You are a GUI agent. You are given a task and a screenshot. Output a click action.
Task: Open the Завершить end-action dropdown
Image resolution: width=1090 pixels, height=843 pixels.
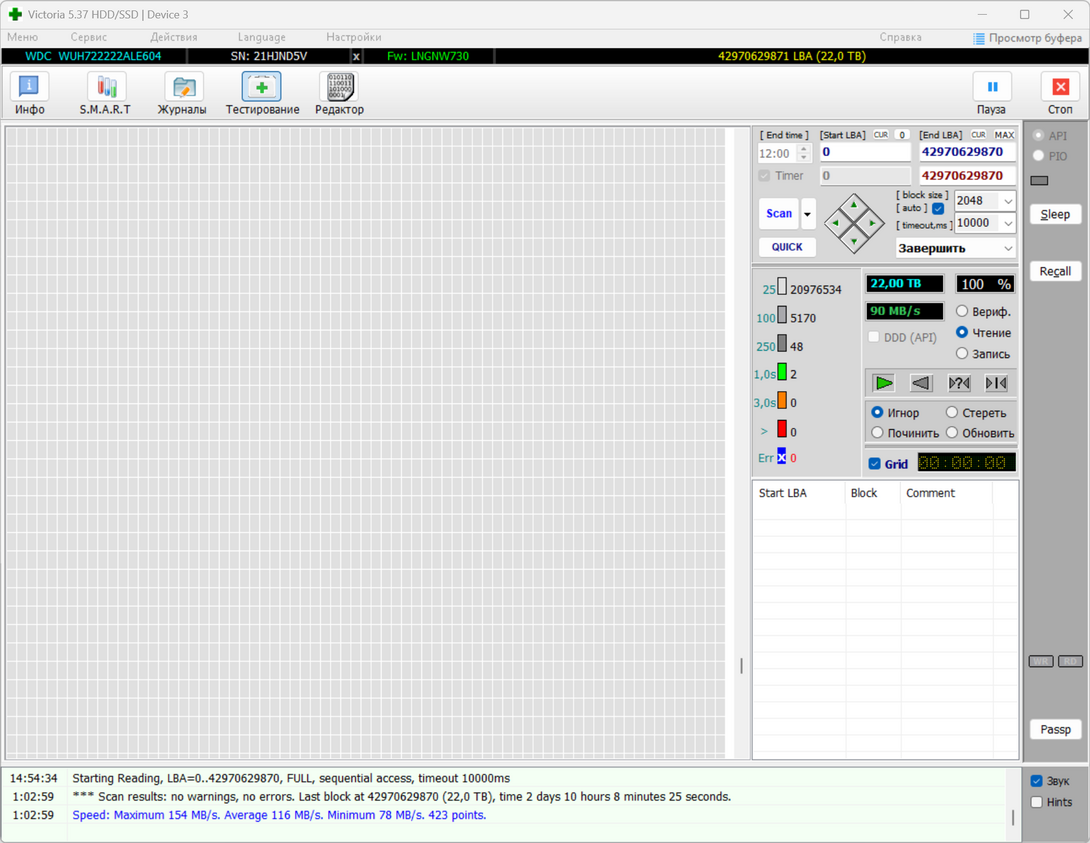click(955, 248)
